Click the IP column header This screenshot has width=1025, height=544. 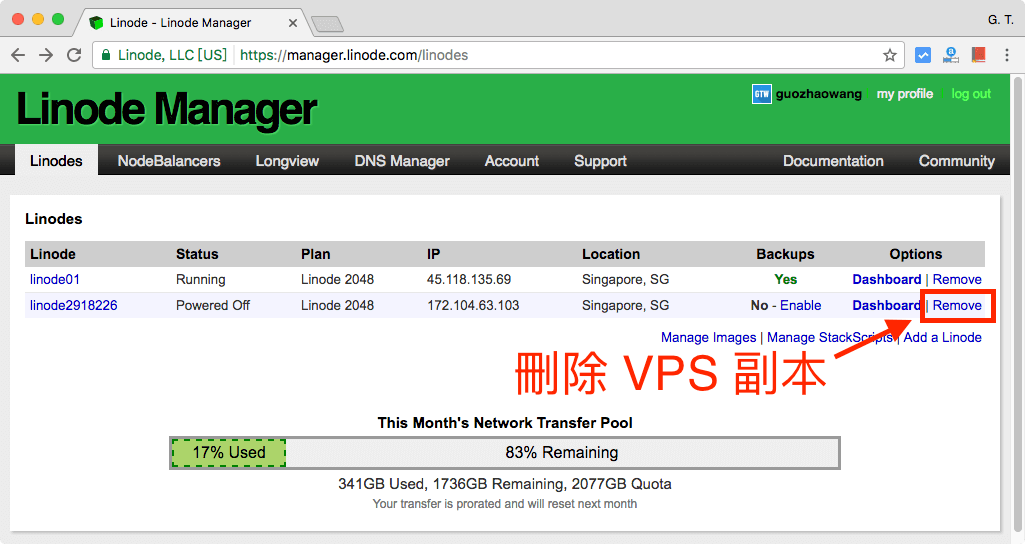pos(433,254)
